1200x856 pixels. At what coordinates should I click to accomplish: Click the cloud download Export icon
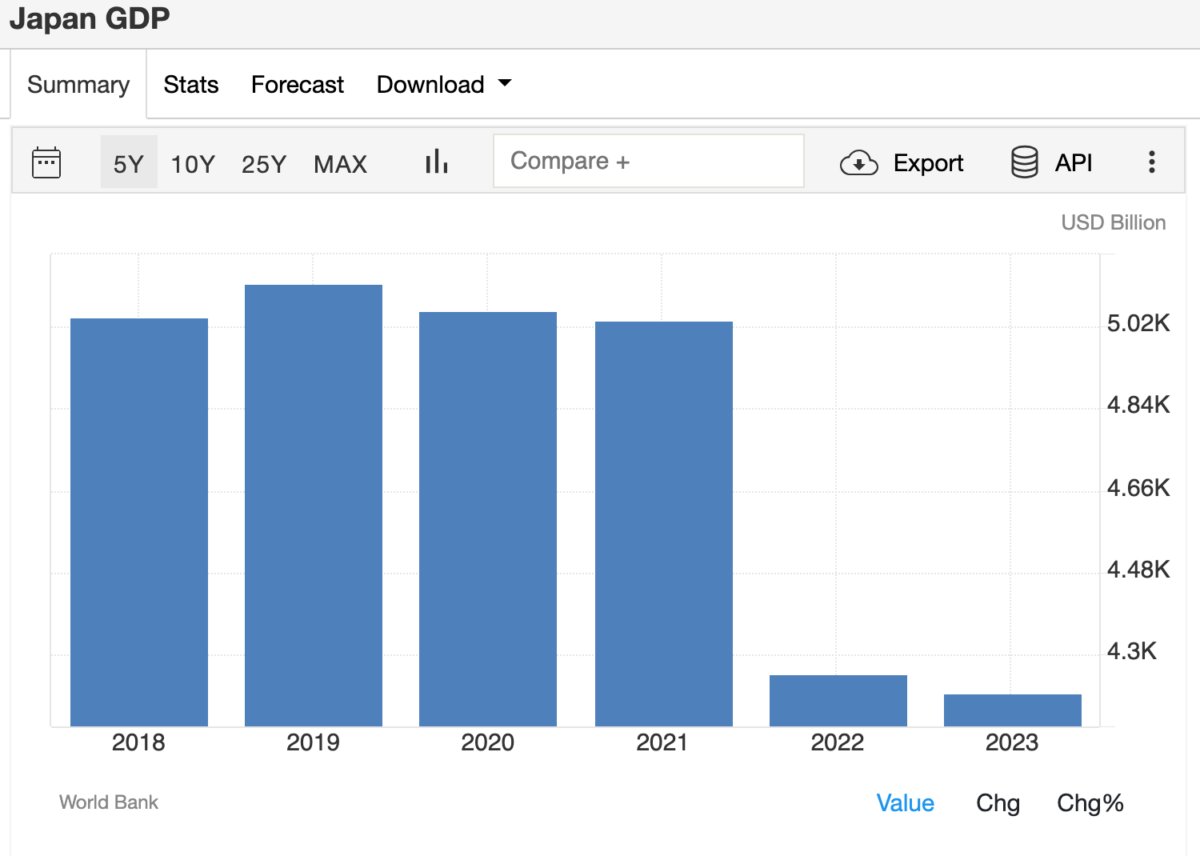[858, 163]
